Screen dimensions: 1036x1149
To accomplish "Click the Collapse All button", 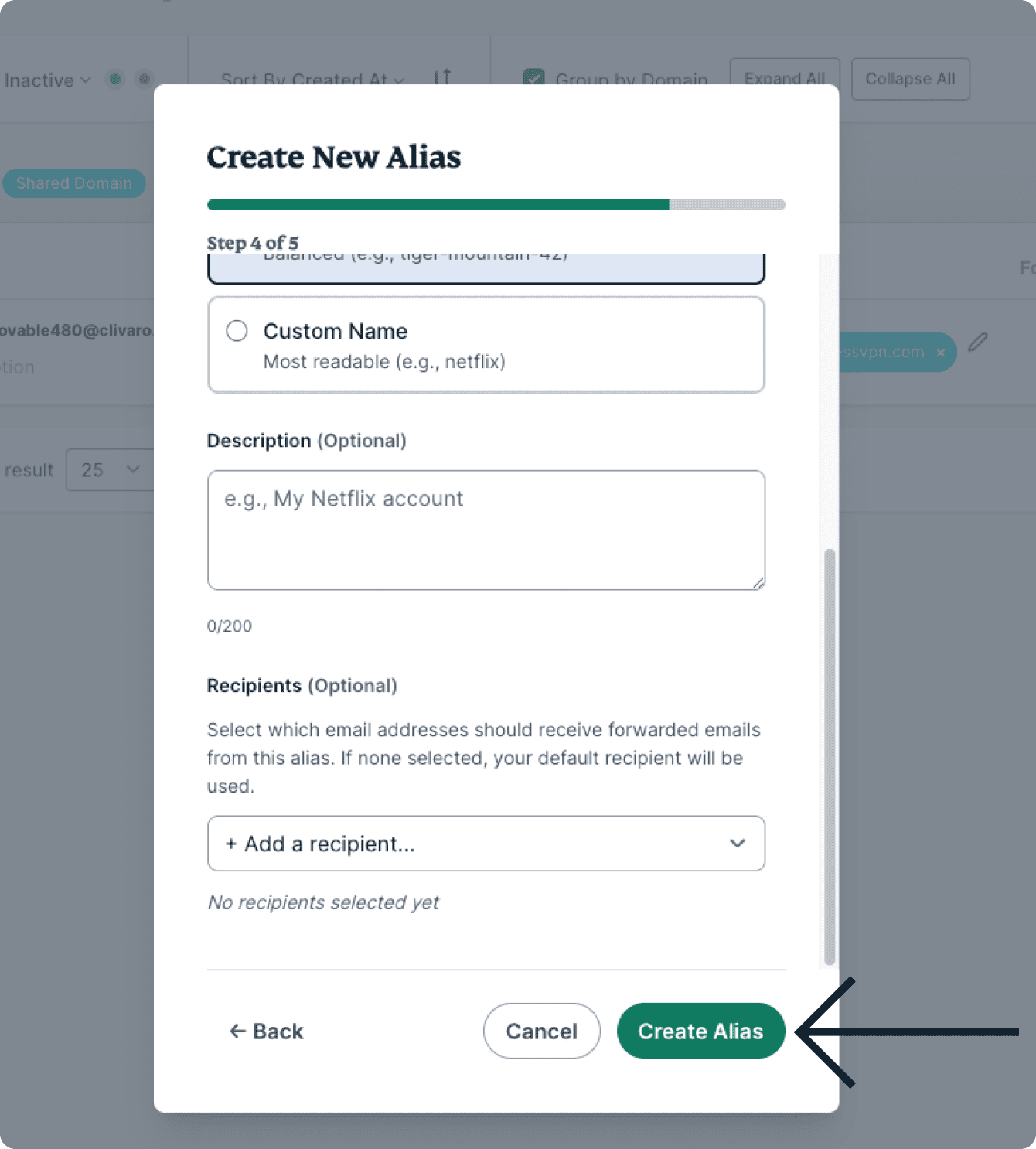I will (x=910, y=79).
